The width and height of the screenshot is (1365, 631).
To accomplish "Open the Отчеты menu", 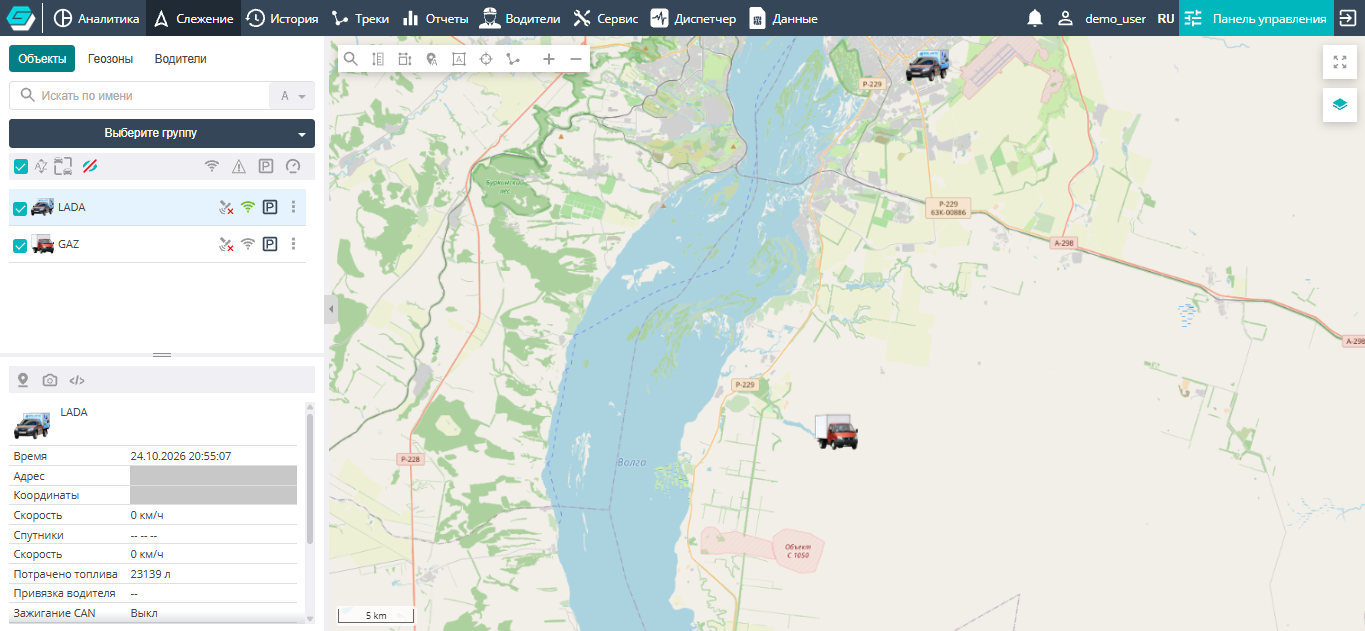I will tap(436, 18).
